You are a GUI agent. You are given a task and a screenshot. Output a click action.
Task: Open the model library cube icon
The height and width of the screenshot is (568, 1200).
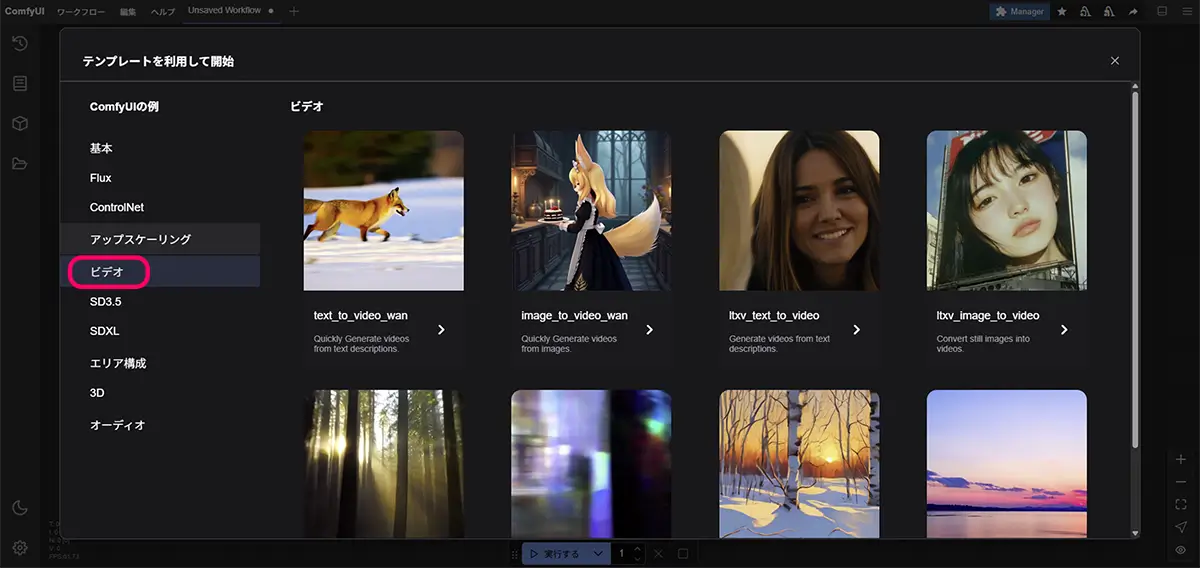tap(20, 123)
